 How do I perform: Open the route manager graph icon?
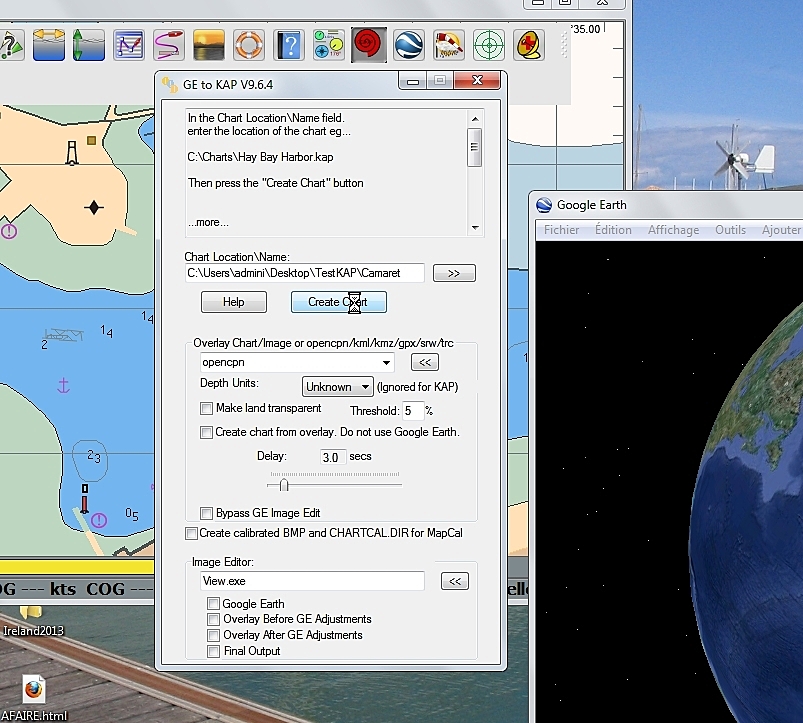[x=129, y=45]
